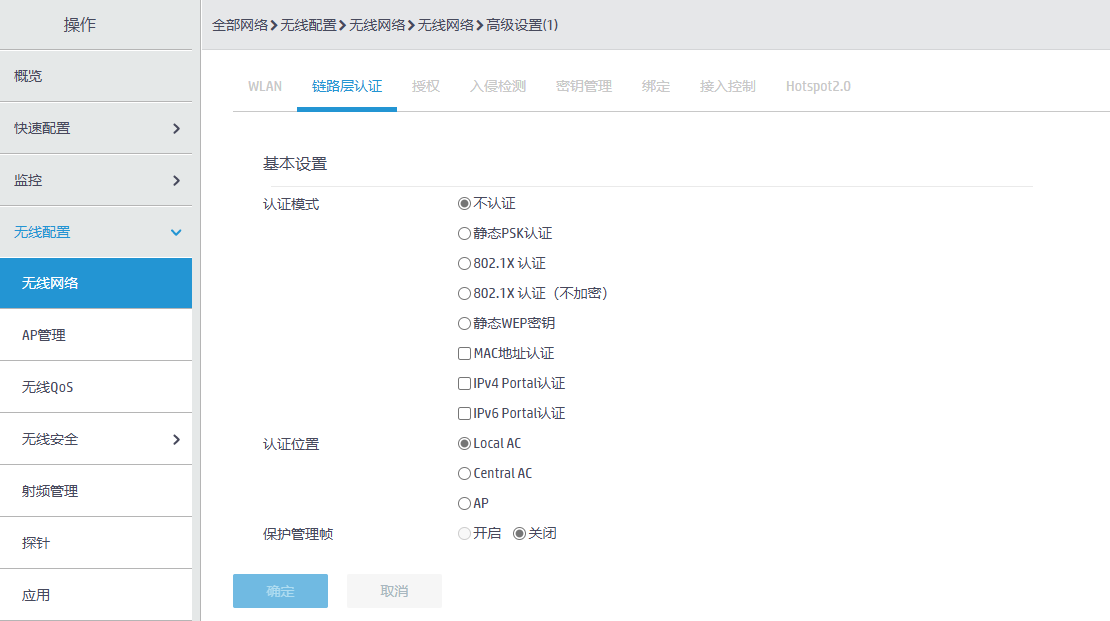Image resolution: width=1110 pixels, height=621 pixels.
Task: Set 保护管理帧 to 关闭
Action: point(520,533)
